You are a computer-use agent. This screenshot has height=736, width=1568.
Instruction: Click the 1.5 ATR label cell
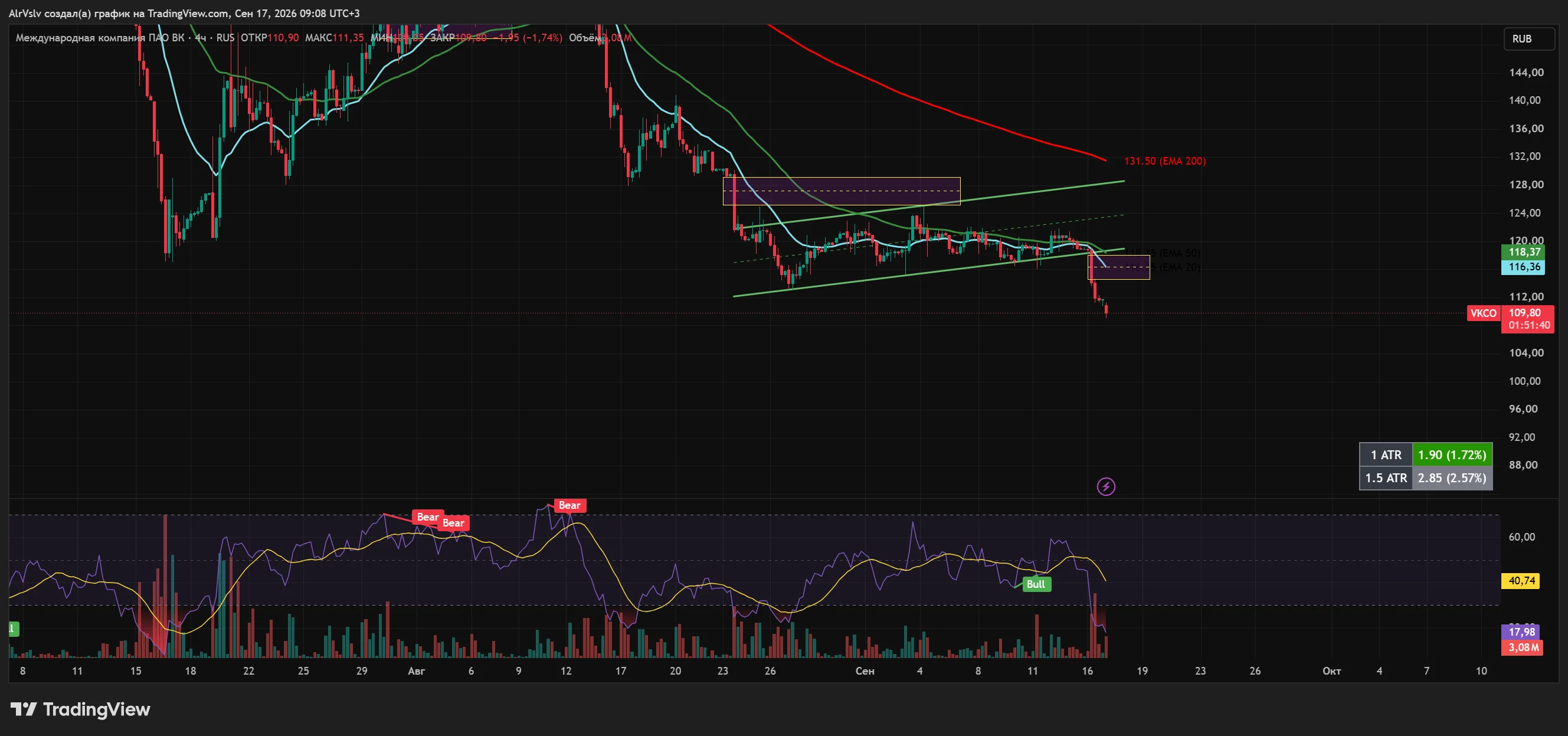pos(1386,478)
